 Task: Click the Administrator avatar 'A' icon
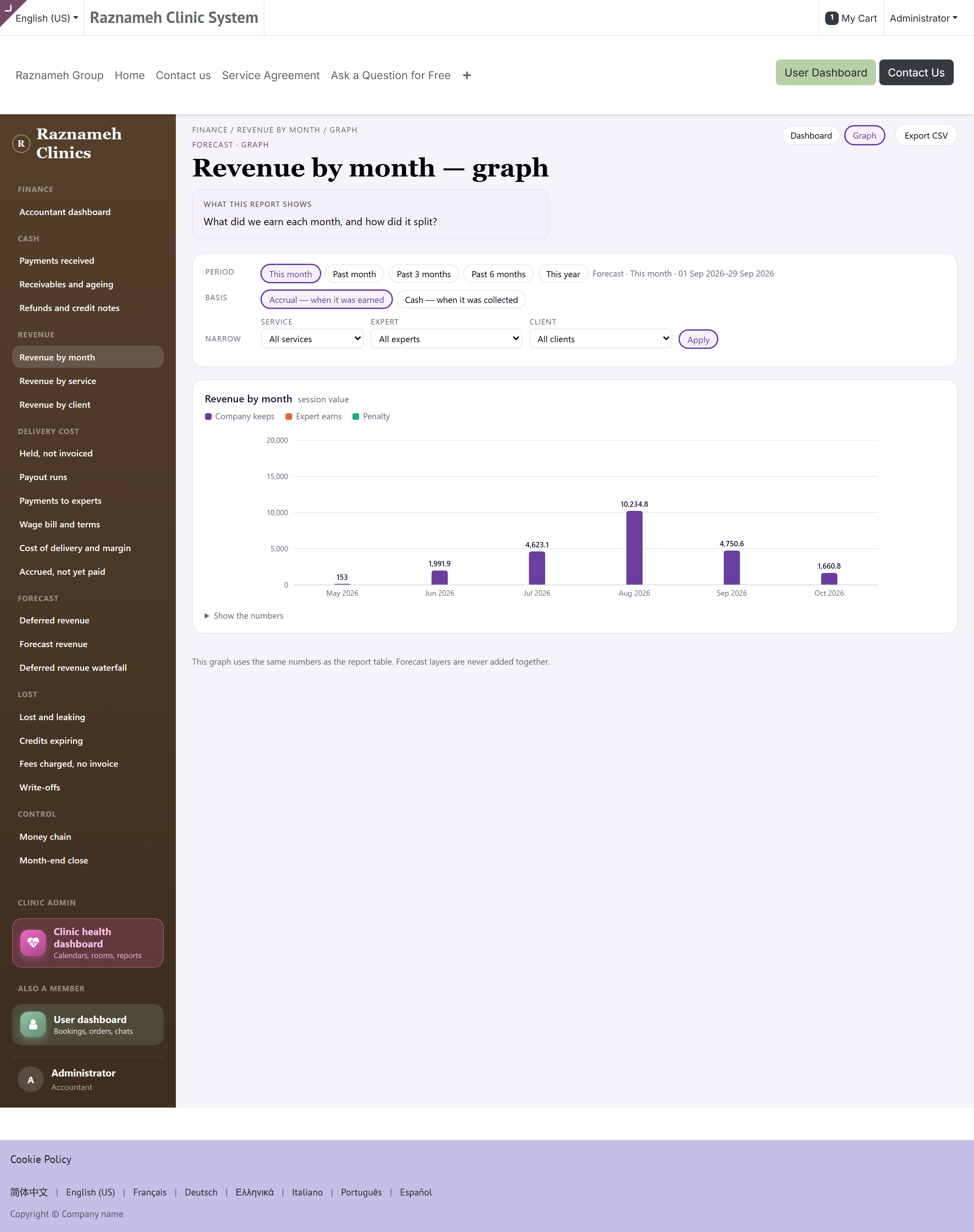[x=31, y=1079]
